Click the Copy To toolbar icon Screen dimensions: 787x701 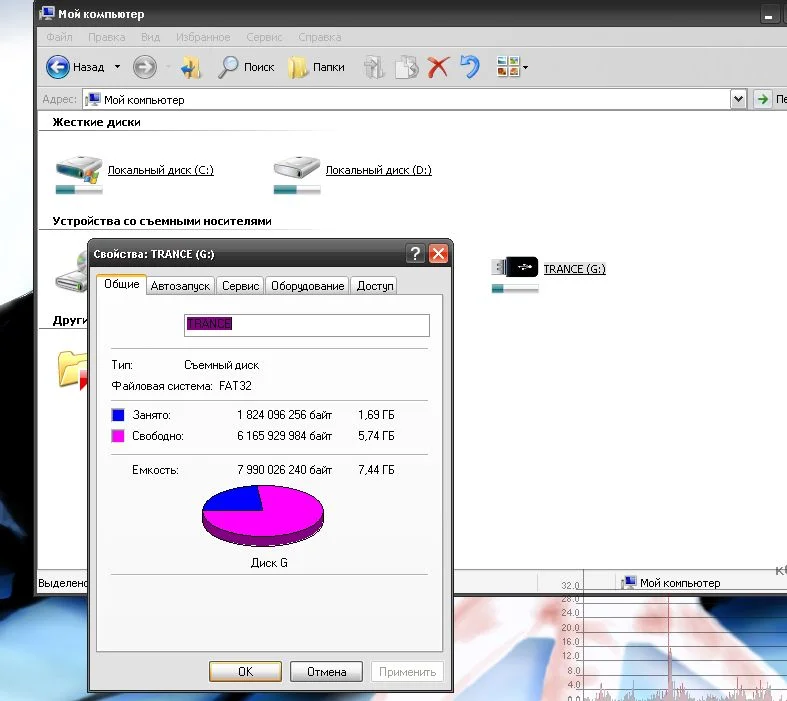point(407,67)
